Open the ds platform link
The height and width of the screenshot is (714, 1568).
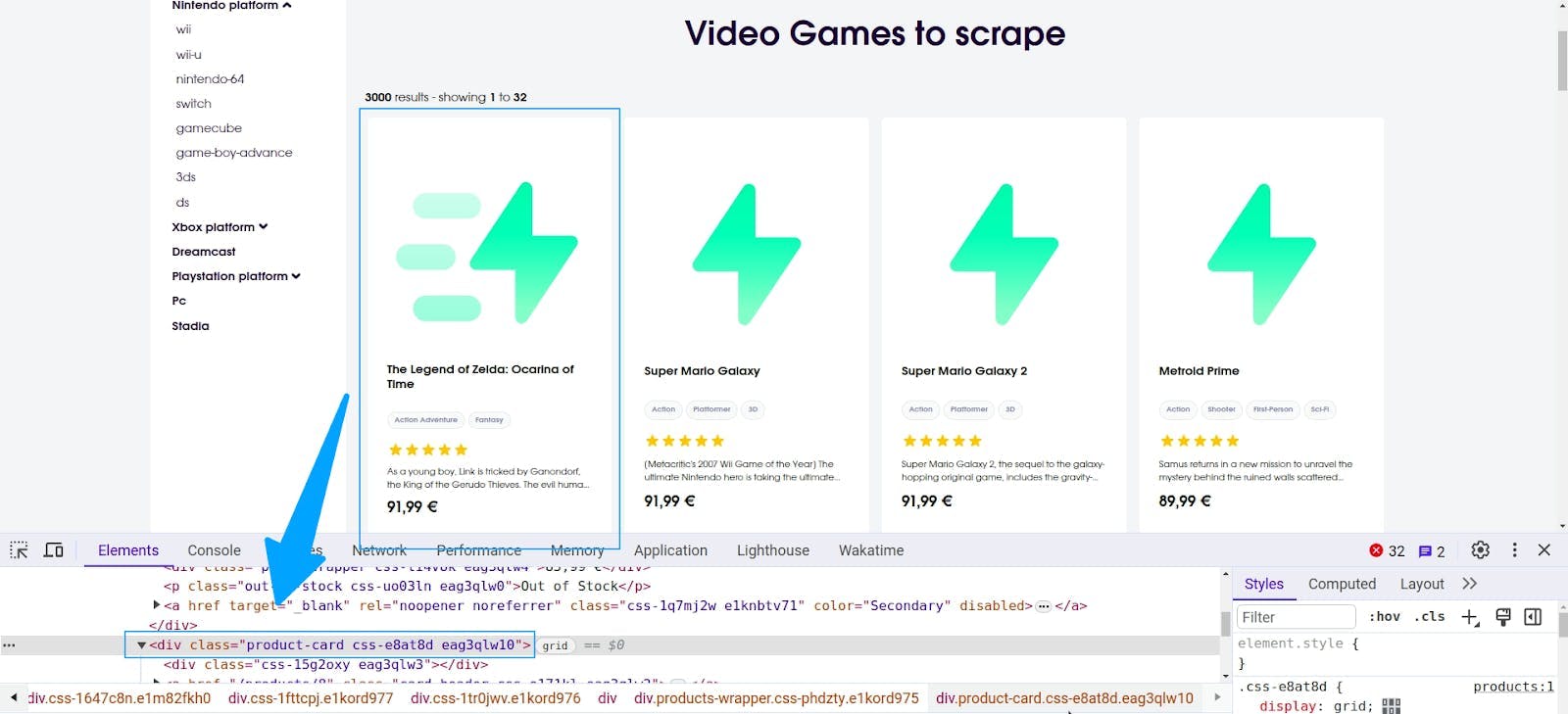[x=182, y=203]
